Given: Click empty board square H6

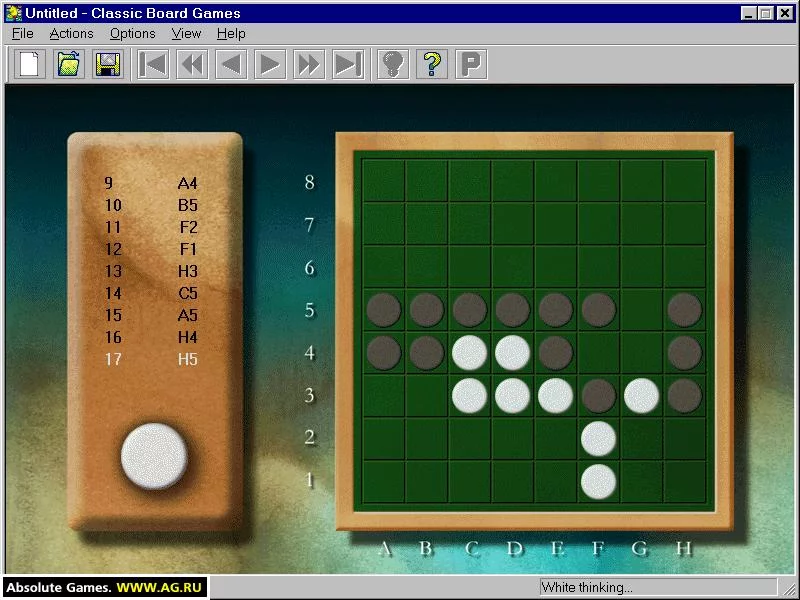Looking at the screenshot, I should click(x=685, y=267).
